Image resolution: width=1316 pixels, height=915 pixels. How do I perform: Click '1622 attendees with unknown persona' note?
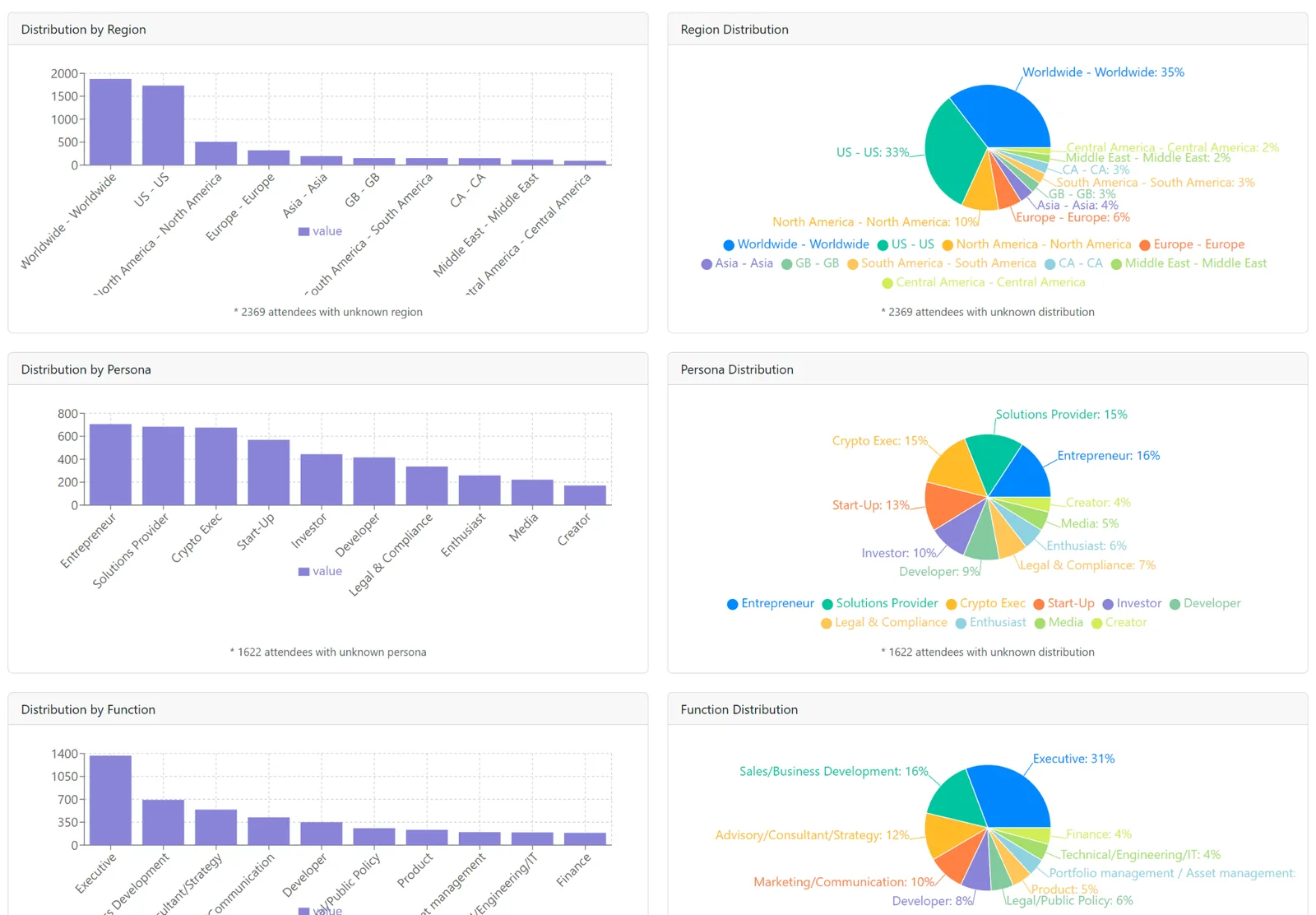(x=328, y=653)
